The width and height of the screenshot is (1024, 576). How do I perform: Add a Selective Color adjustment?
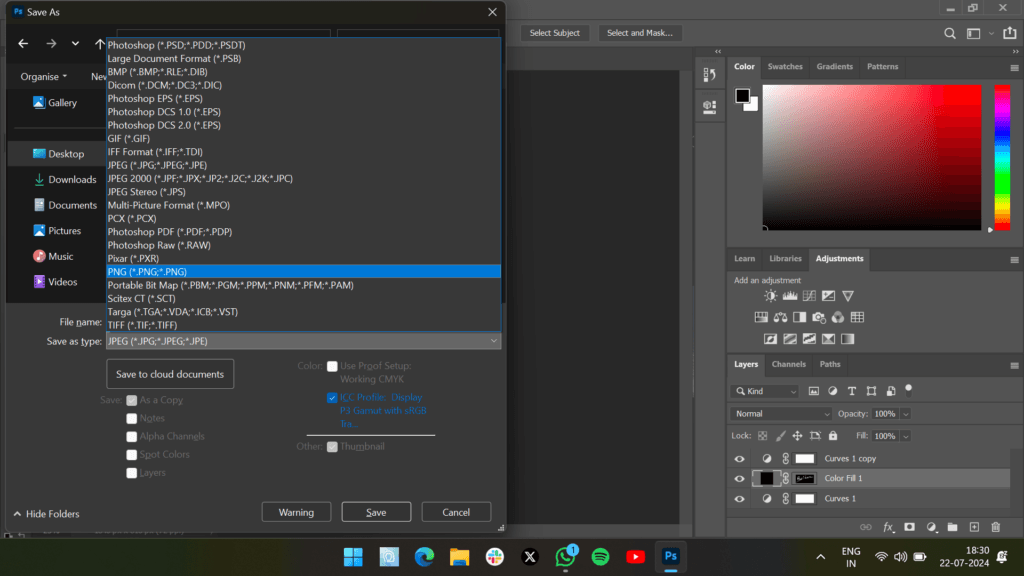pyautogui.click(x=828, y=339)
